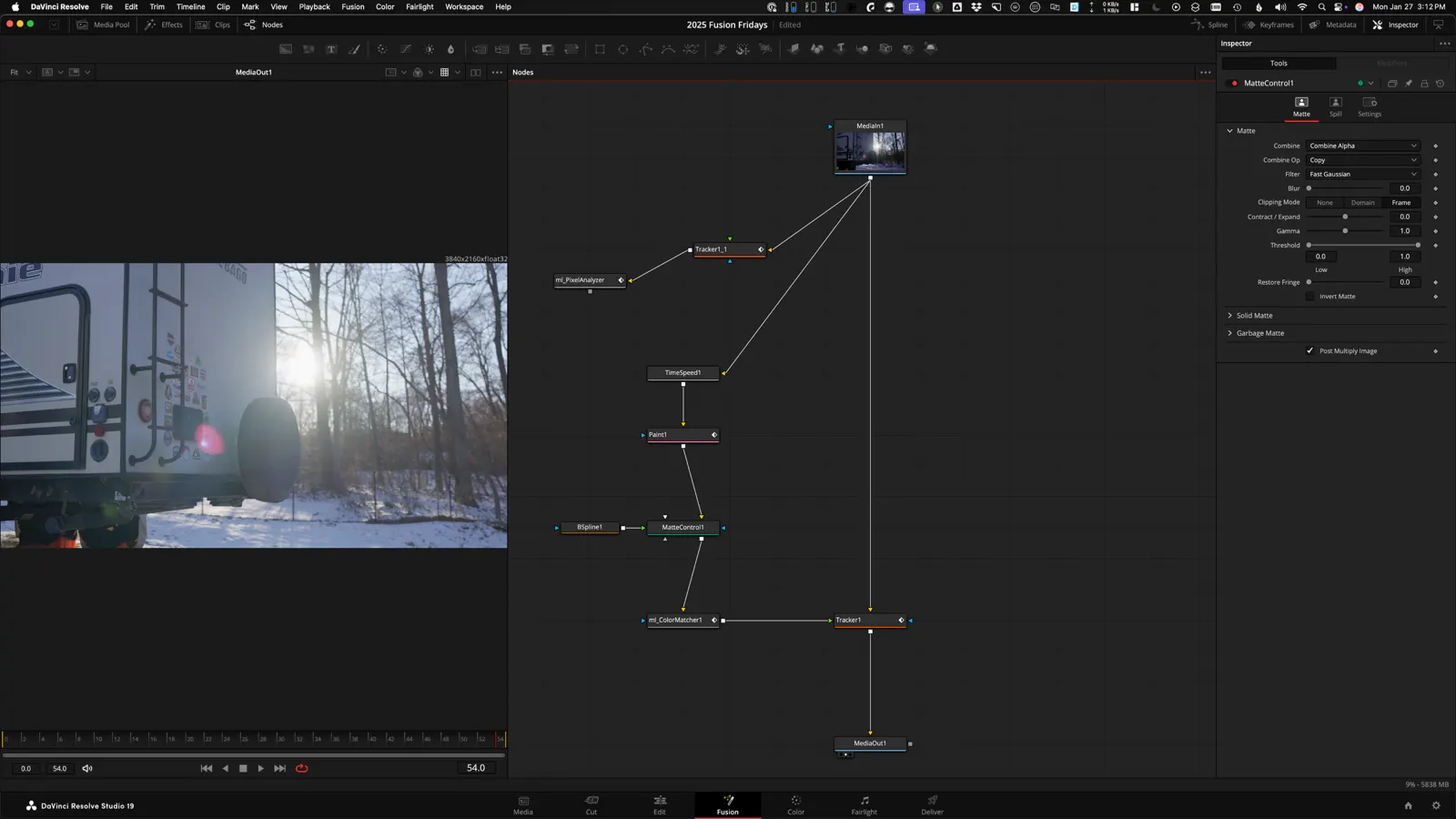Add a Rectangle mask from the toolbar

600,49
